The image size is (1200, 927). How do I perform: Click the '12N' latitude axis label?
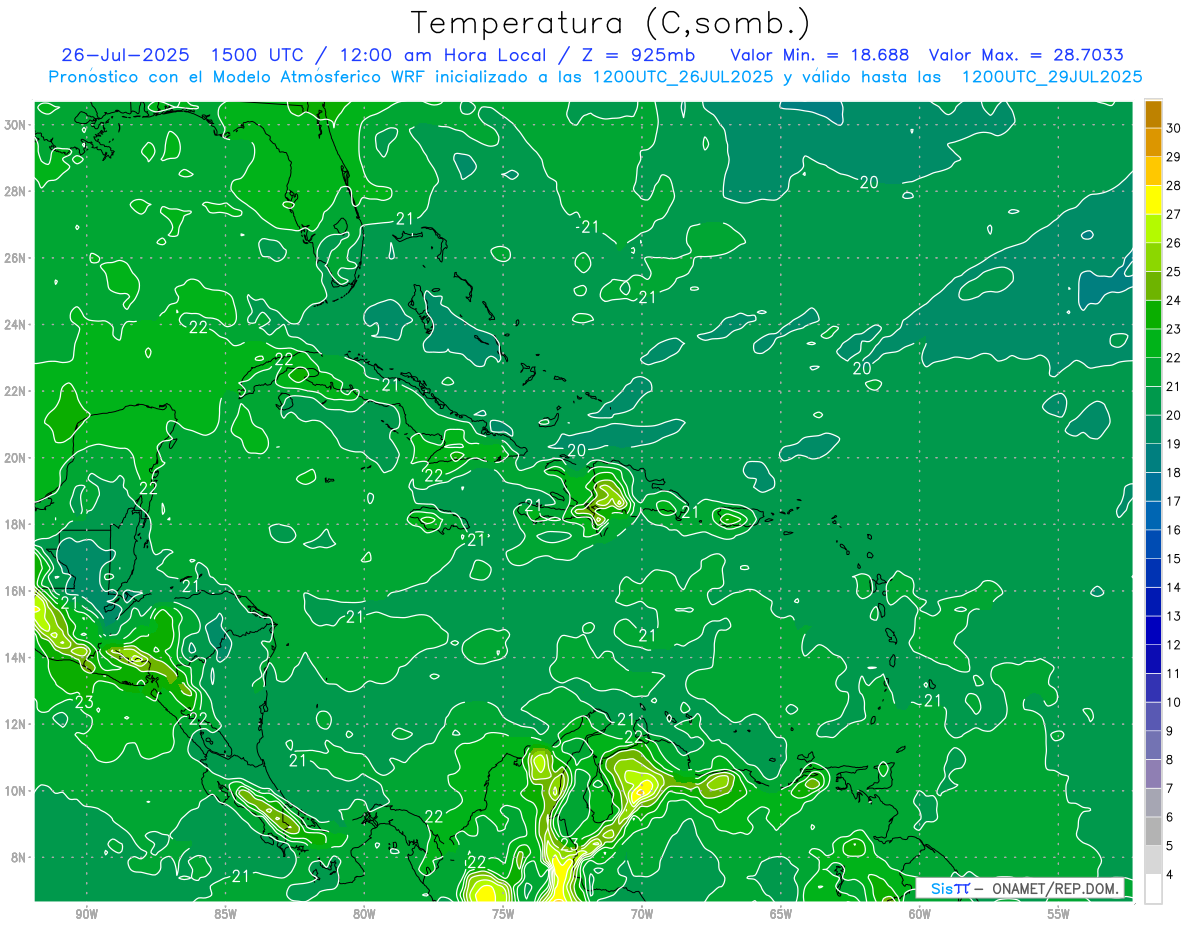16,724
